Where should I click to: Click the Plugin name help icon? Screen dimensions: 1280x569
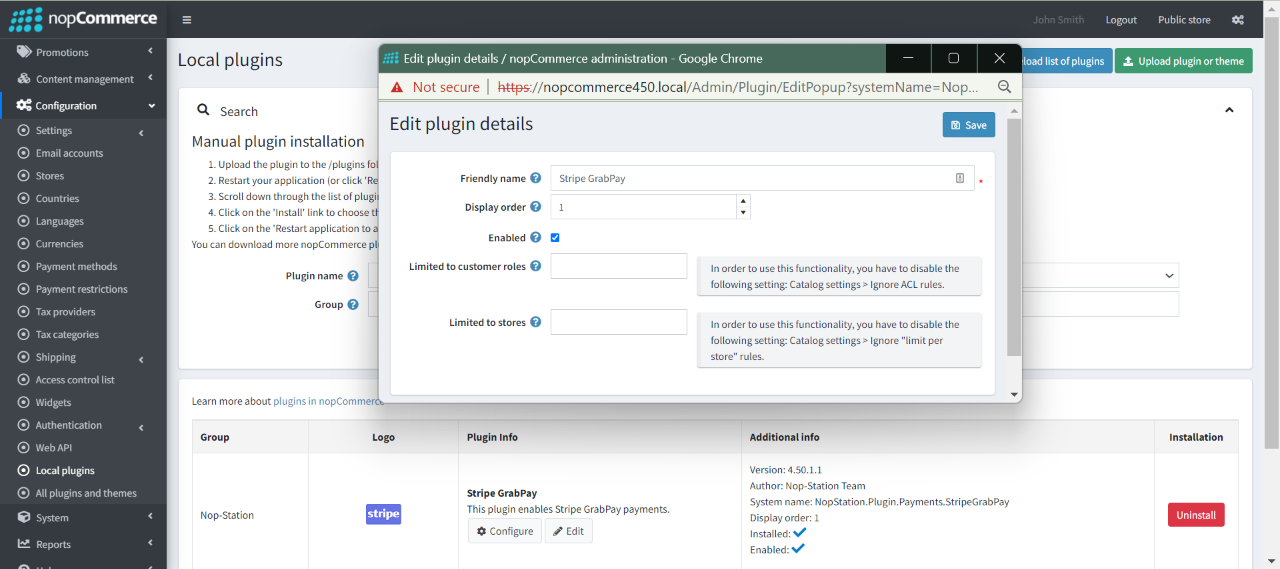pyautogui.click(x=353, y=276)
